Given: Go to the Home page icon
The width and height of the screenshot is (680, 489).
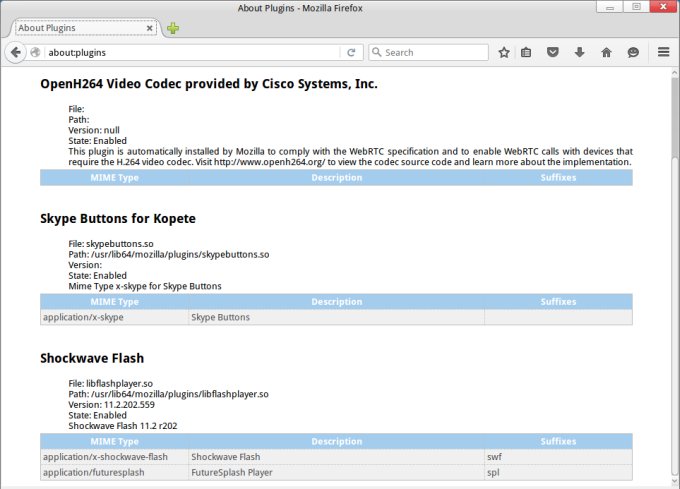Looking at the screenshot, I should point(606,52).
